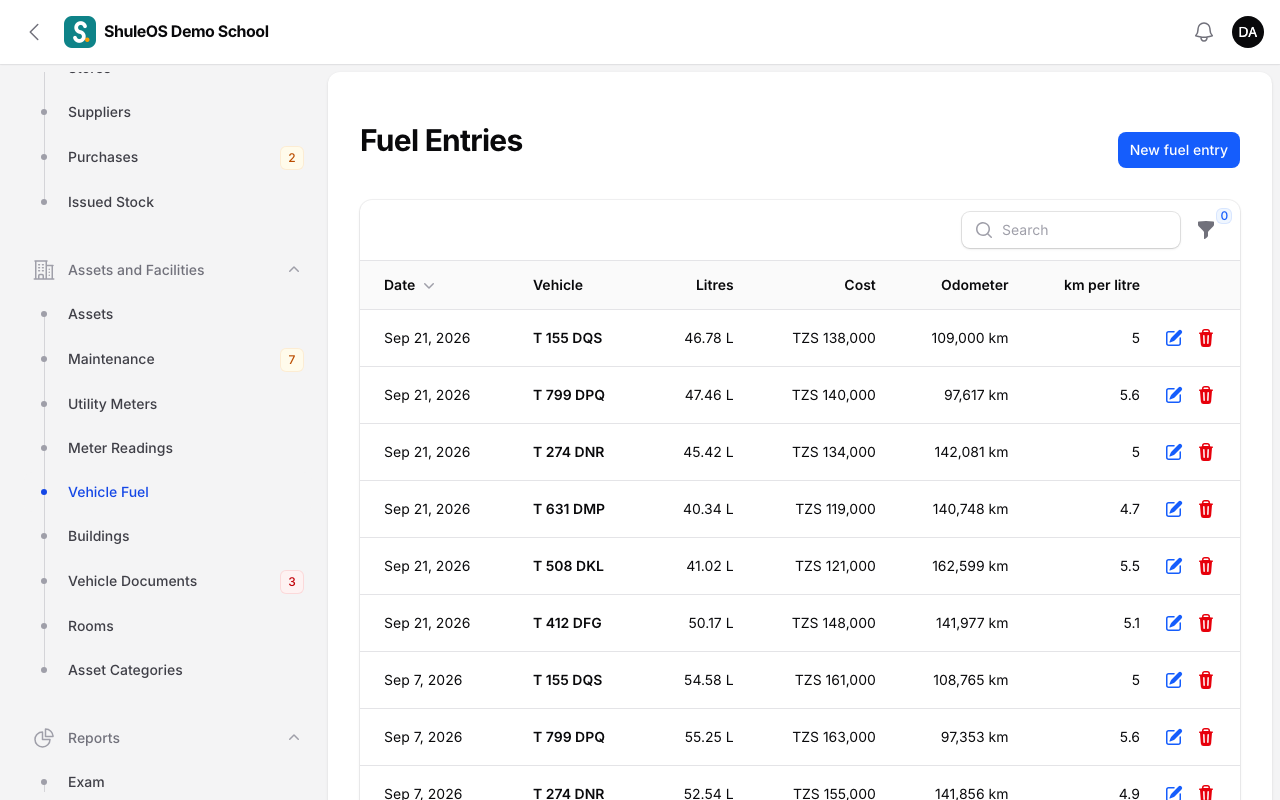Go to Rooms page
The height and width of the screenshot is (800, 1280).
(91, 626)
